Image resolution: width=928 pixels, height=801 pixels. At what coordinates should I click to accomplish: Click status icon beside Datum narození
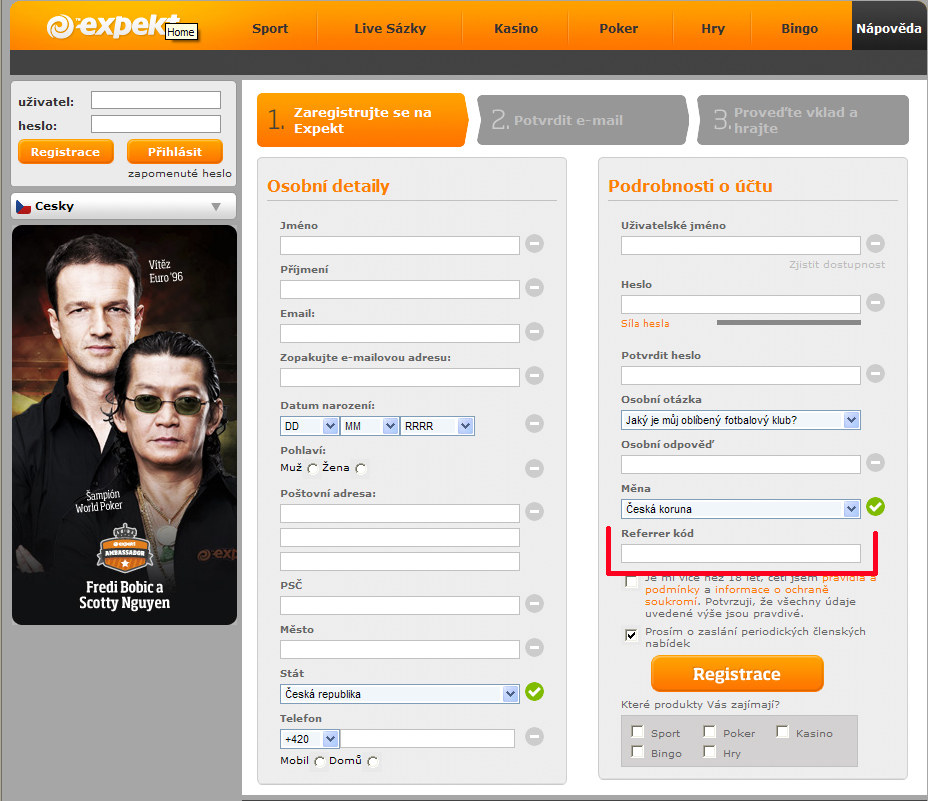click(x=534, y=423)
